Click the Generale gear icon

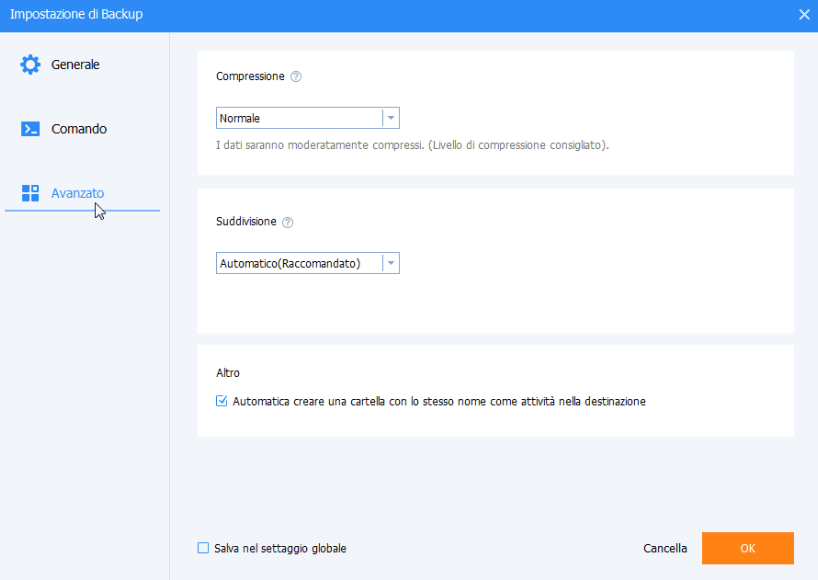pos(30,64)
